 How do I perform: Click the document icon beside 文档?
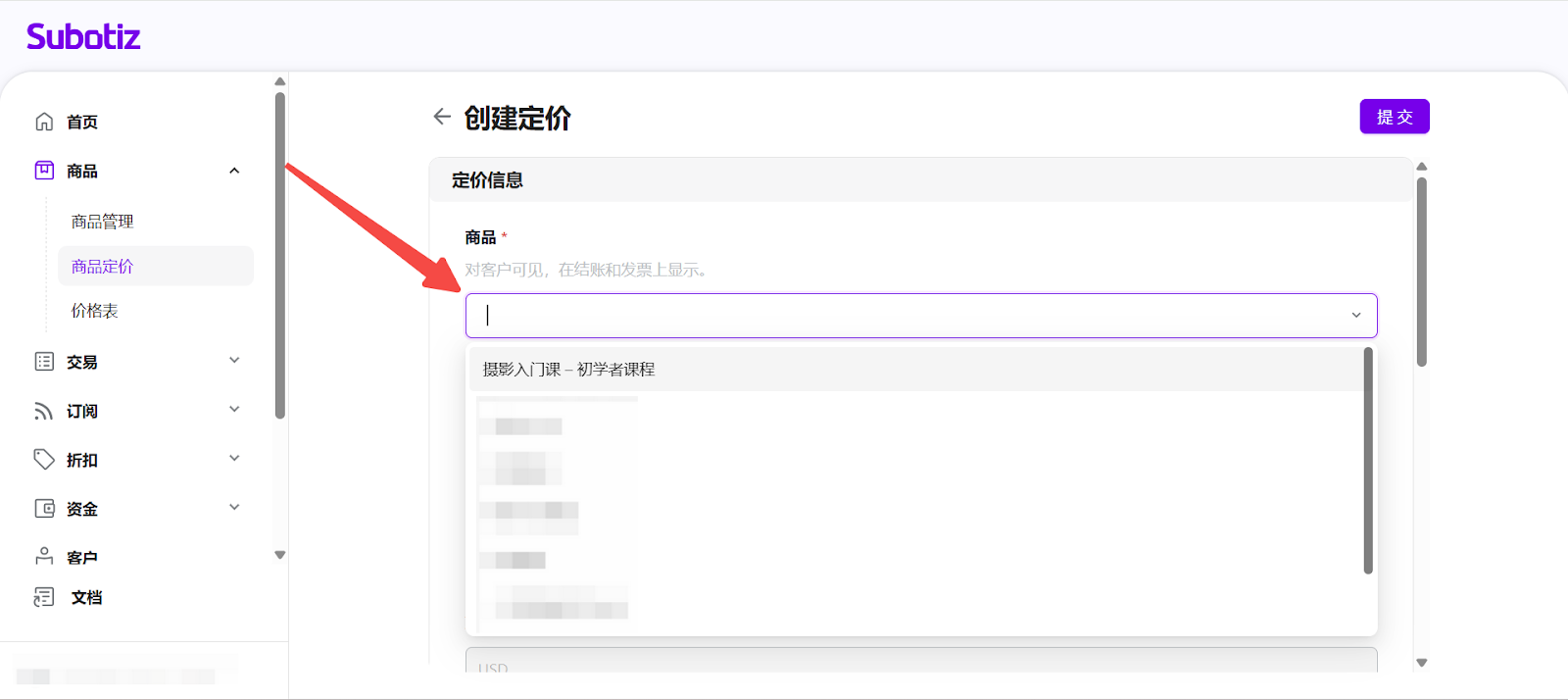pyautogui.click(x=44, y=597)
